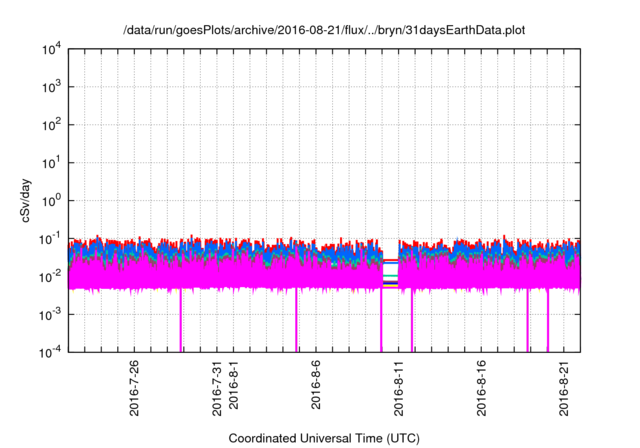This screenshot has height=448, width=640.
Task: Click the 10^-2 y-axis tick label
Action: (x=50, y=277)
